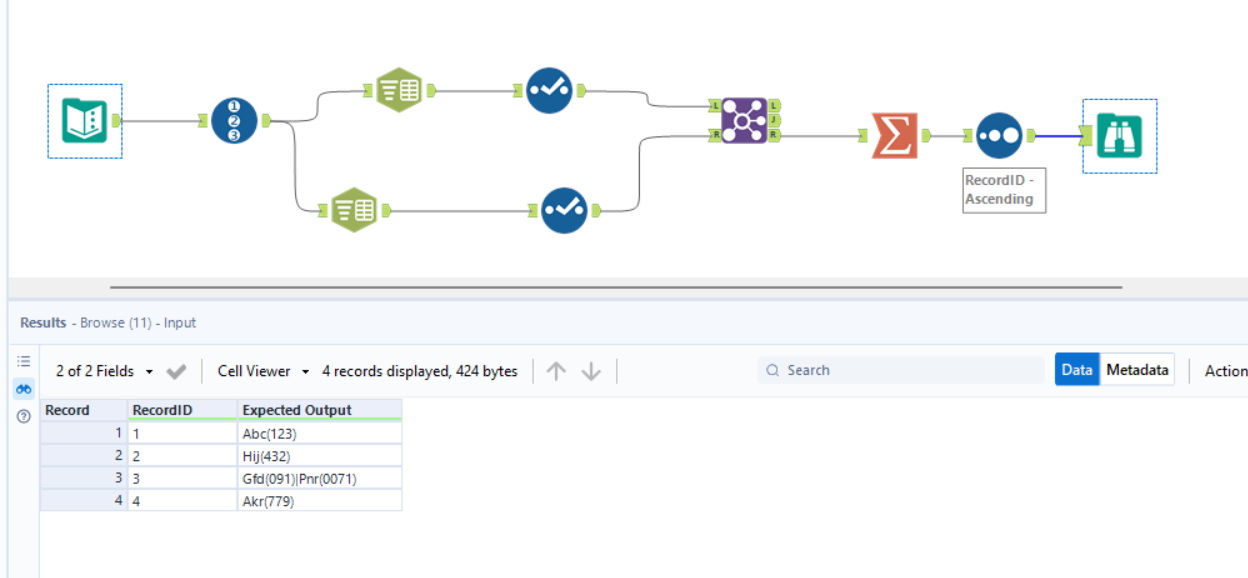Jump to the previous record with up arrow
Screen dimensions: 1248x578
click(557, 371)
